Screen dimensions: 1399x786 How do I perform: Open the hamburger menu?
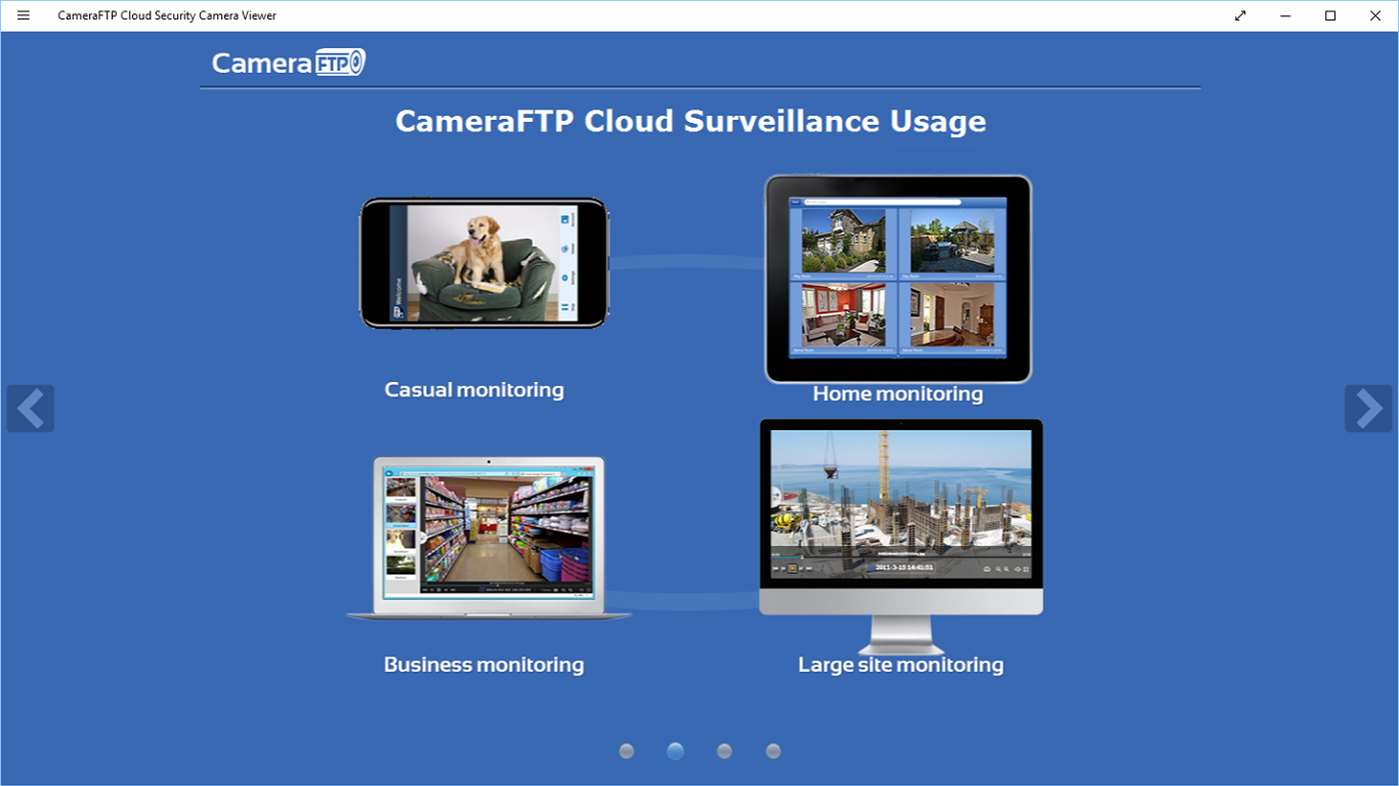23,15
